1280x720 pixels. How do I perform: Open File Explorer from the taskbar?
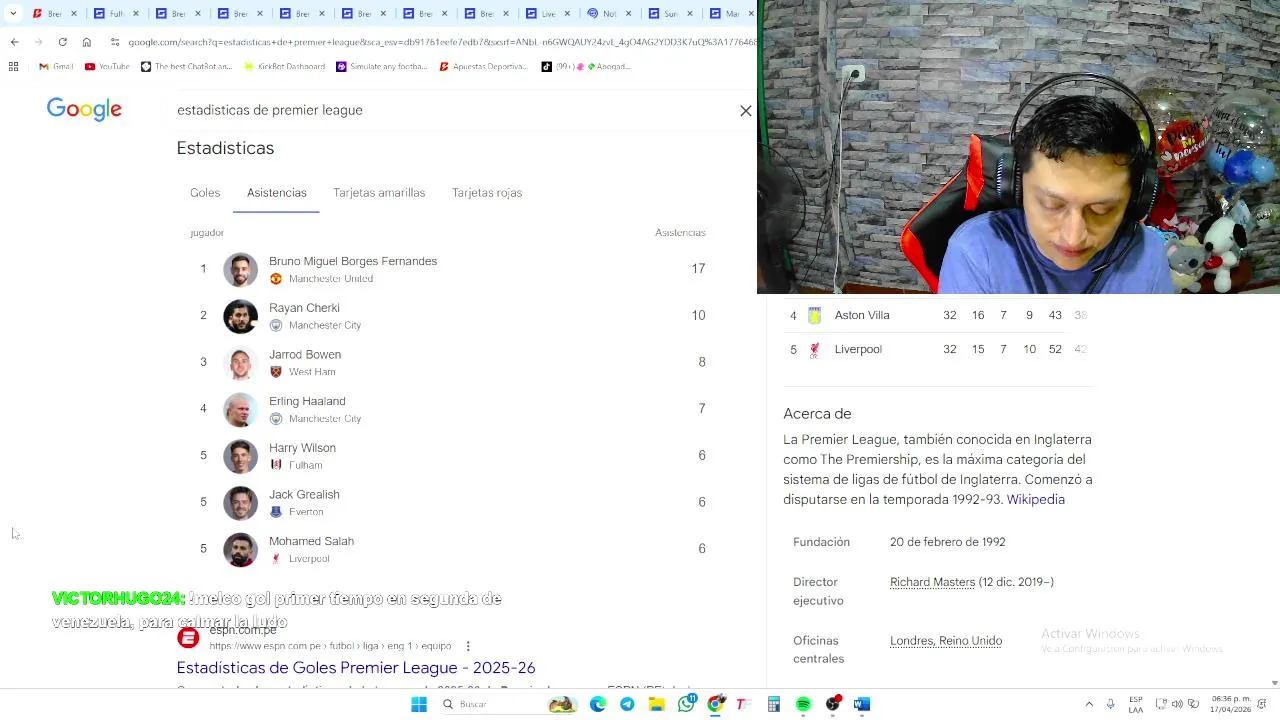[x=656, y=704]
